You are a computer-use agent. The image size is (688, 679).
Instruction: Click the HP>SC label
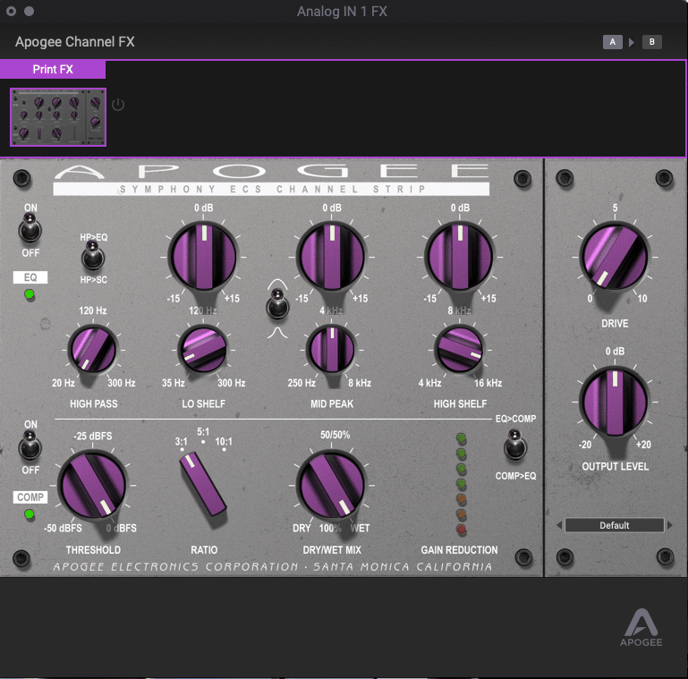93,280
